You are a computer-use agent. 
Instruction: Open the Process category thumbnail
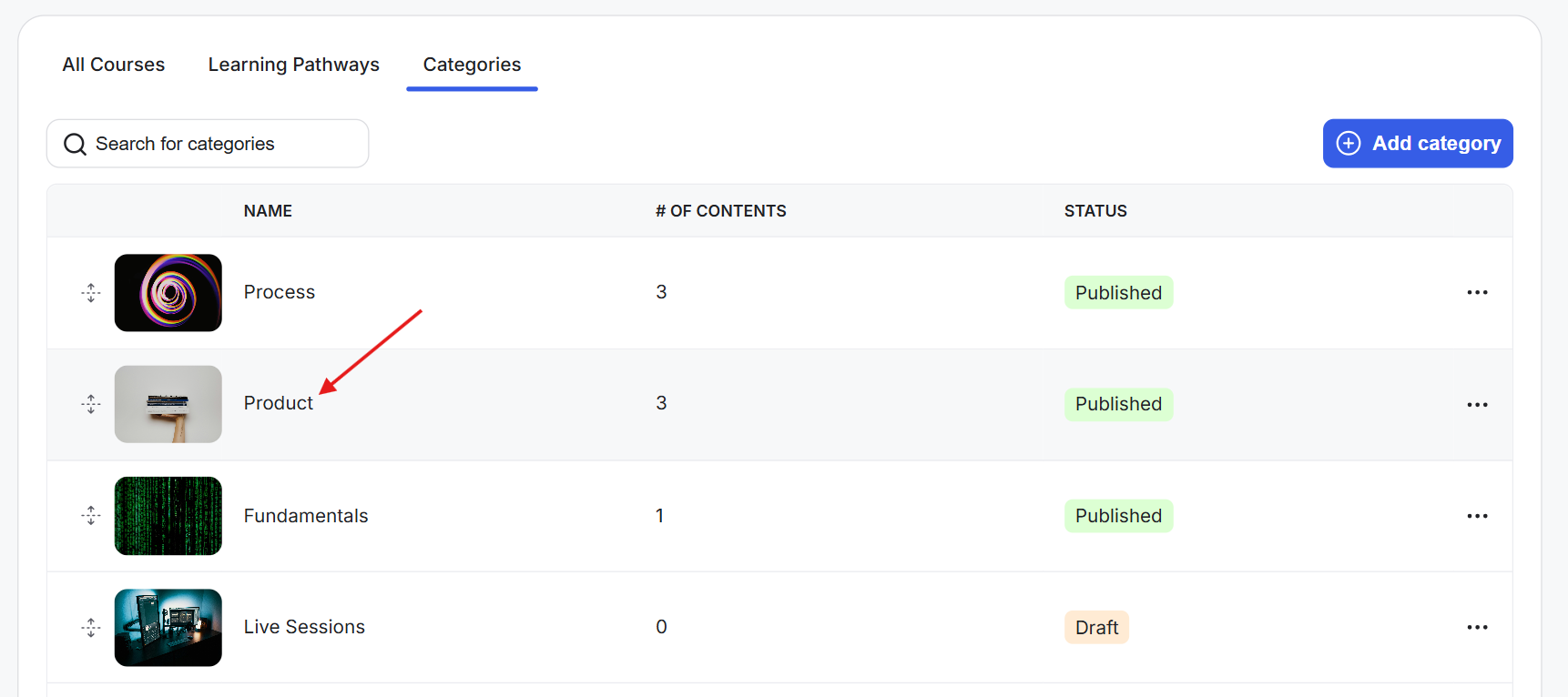coord(168,293)
